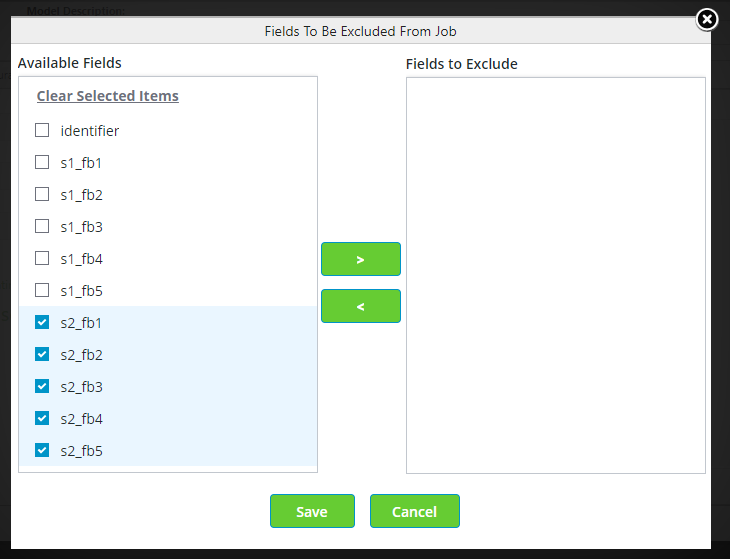
Task: Check the identifier field checkbox
Action: click(42, 130)
